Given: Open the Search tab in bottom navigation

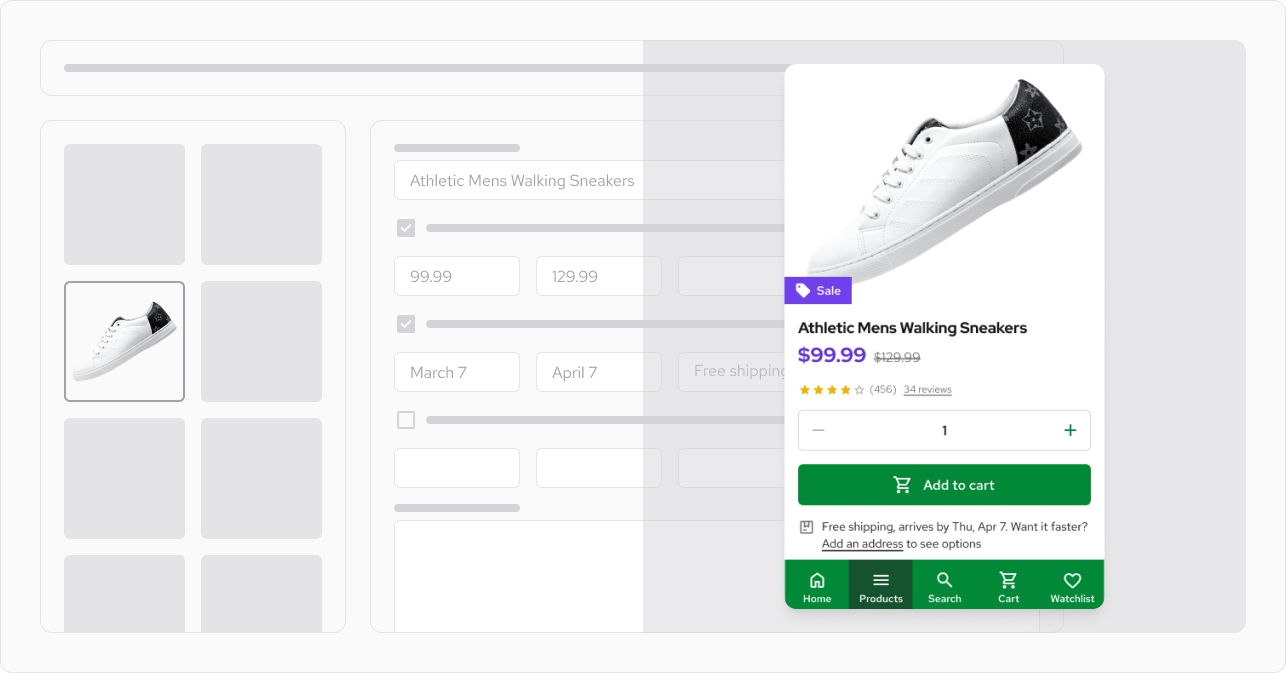Looking at the screenshot, I should click(944, 585).
